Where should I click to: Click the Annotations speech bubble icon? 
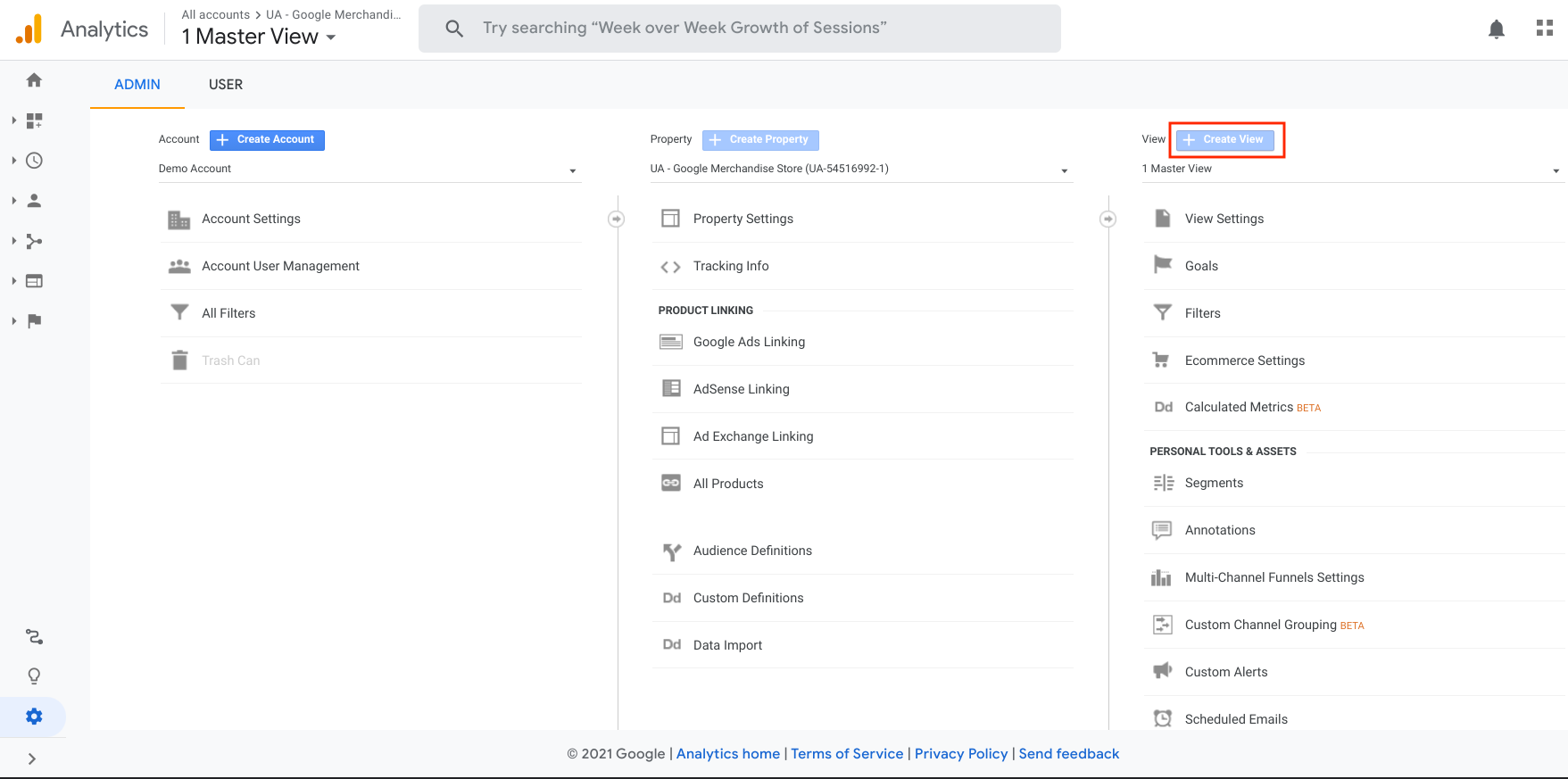click(1162, 530)
